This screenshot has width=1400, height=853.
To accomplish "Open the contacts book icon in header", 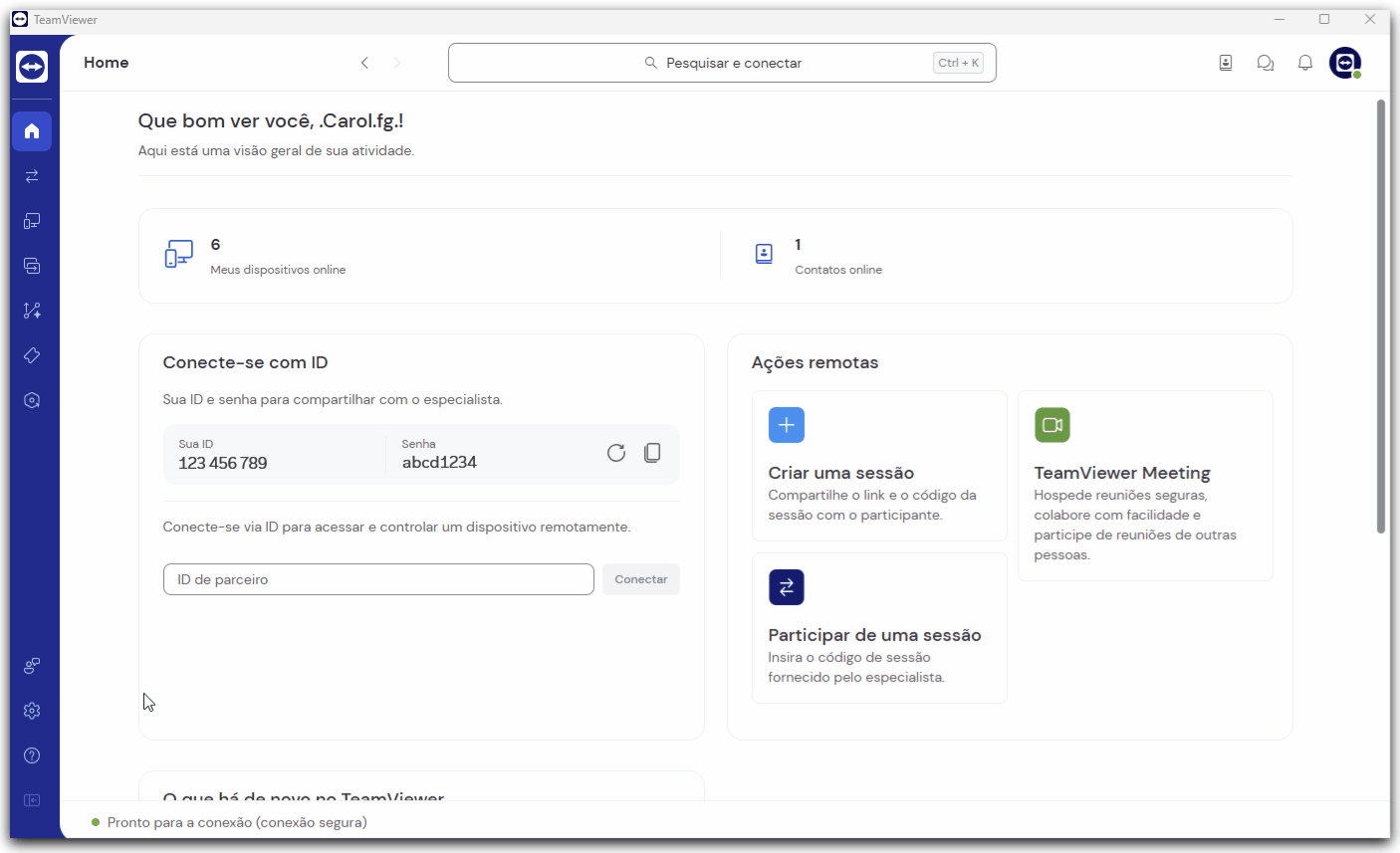I will coord(1226,63).
